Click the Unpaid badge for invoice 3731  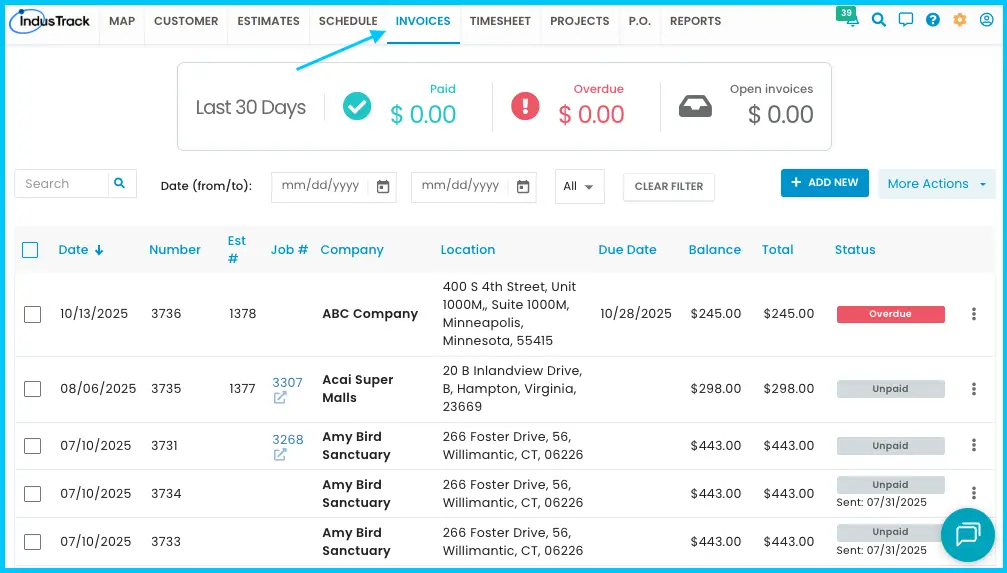(x=890, y=446)
